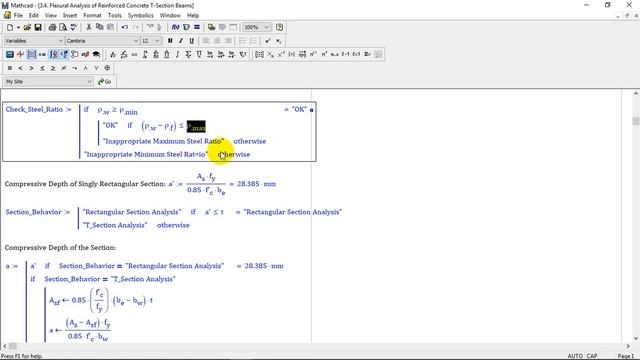Save the worksheet with the floppy disk icon

coord(38,27)
